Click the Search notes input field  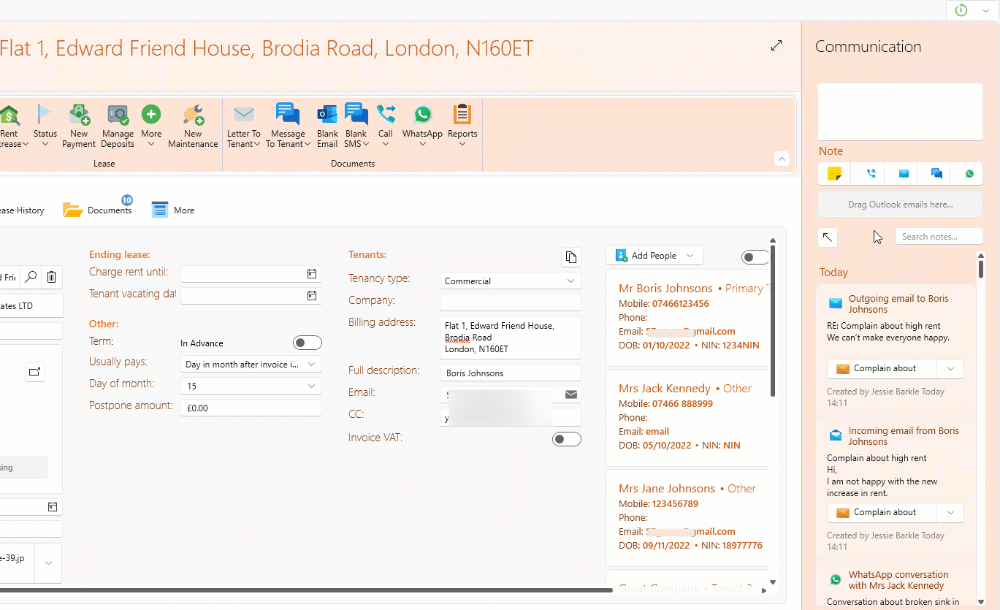(x=938, y=237)
